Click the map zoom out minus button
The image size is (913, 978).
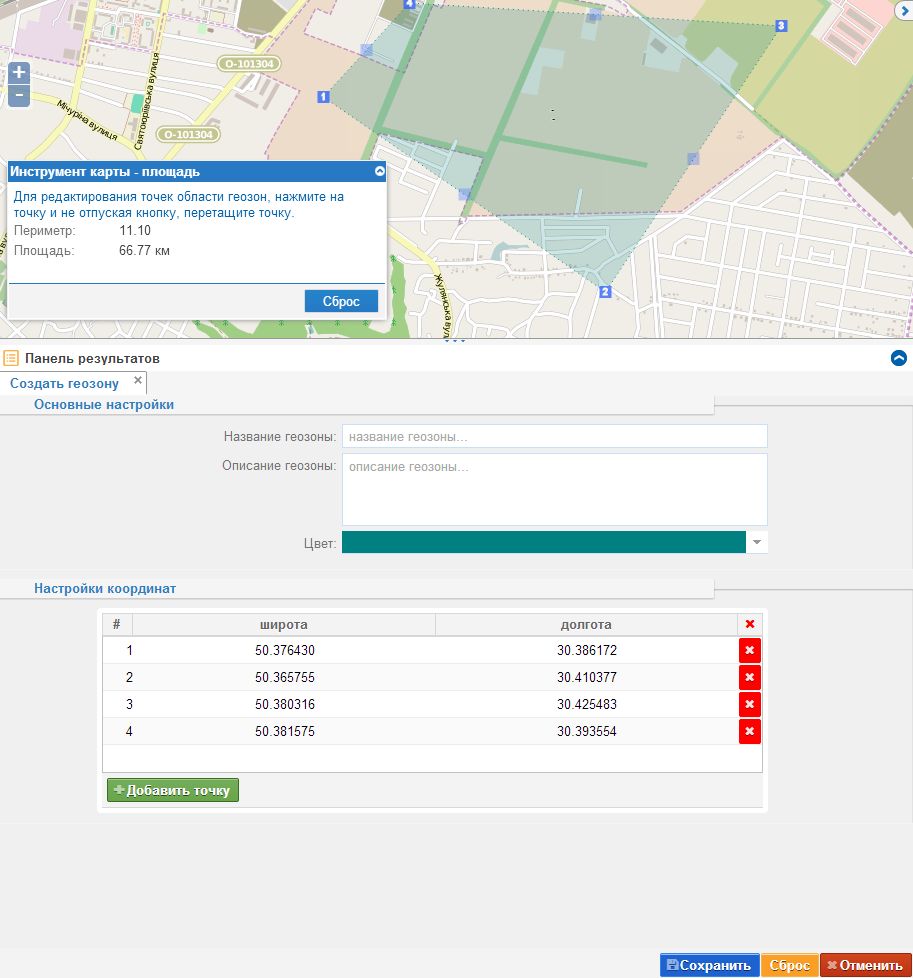19,96
